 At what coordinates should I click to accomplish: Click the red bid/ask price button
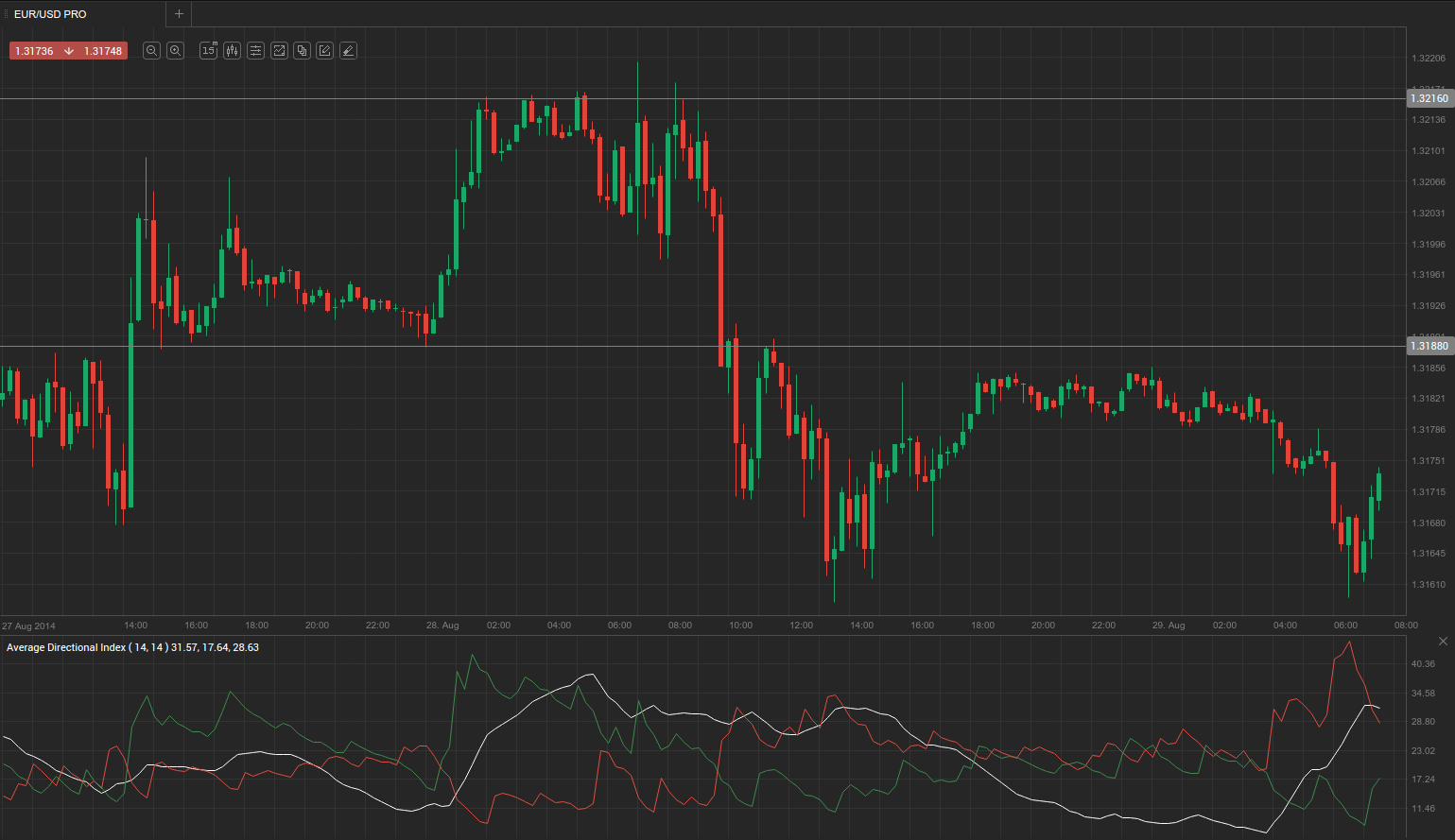tap(68, 51)
